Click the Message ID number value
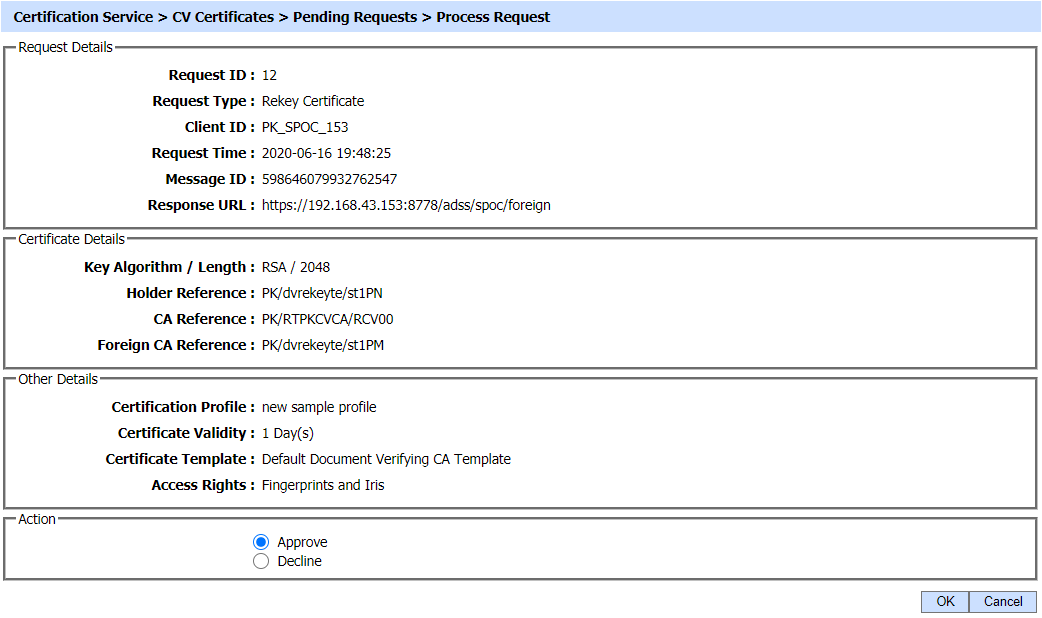Image resolution: width=1042 pixels, height=618 pixels. (329, 179)
